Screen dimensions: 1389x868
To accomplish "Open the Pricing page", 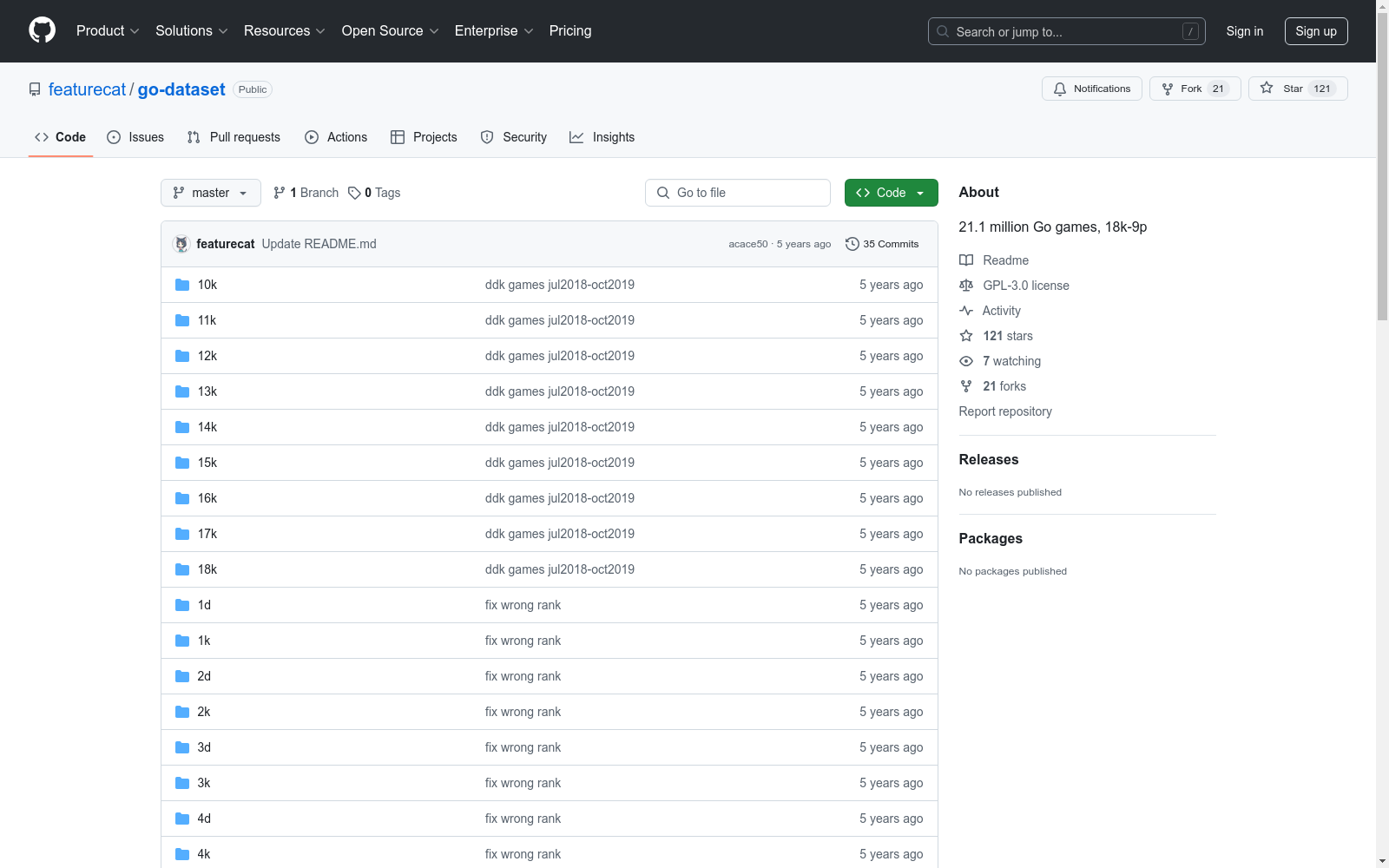I will click(x=570, y=30).
